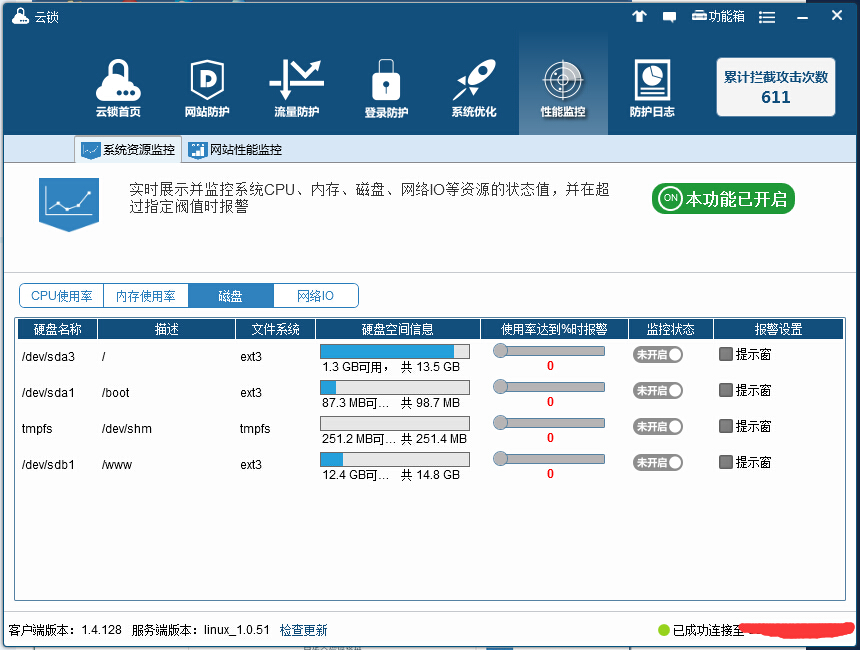Switch to the 网络IO tab
The image size is (860, 650).
(x=315, y=296)
